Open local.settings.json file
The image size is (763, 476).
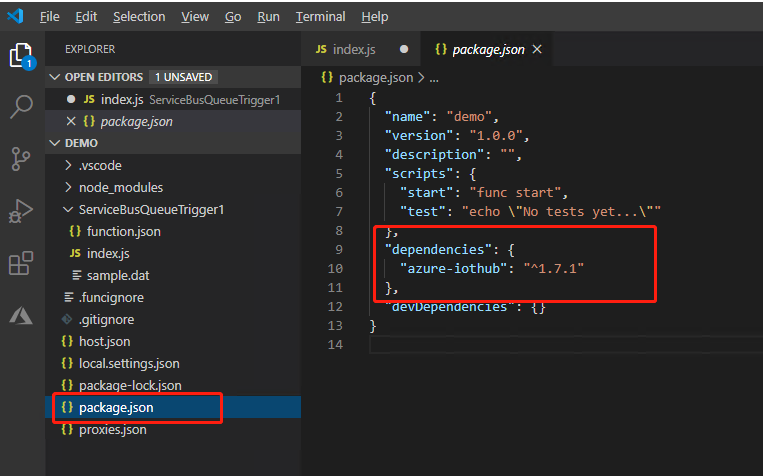(x=129, y=364)
